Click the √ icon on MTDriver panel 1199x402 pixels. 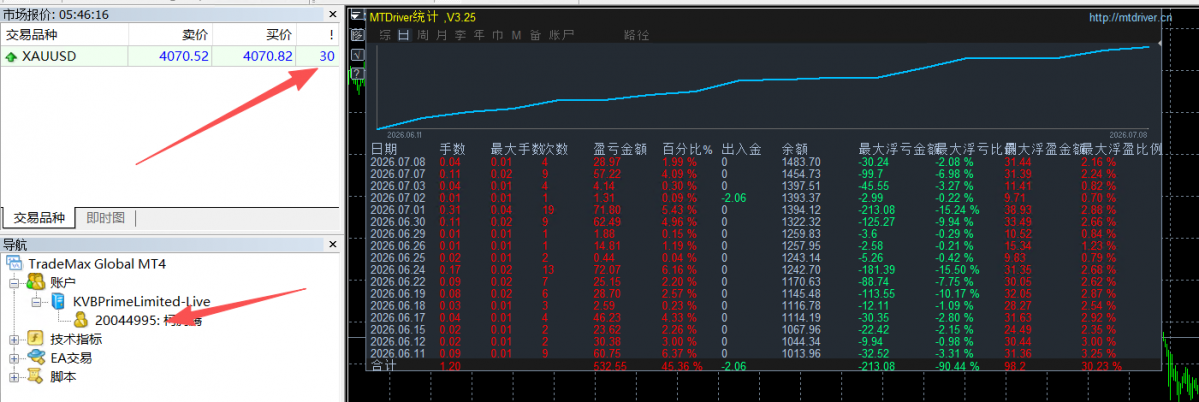(356, 54)
